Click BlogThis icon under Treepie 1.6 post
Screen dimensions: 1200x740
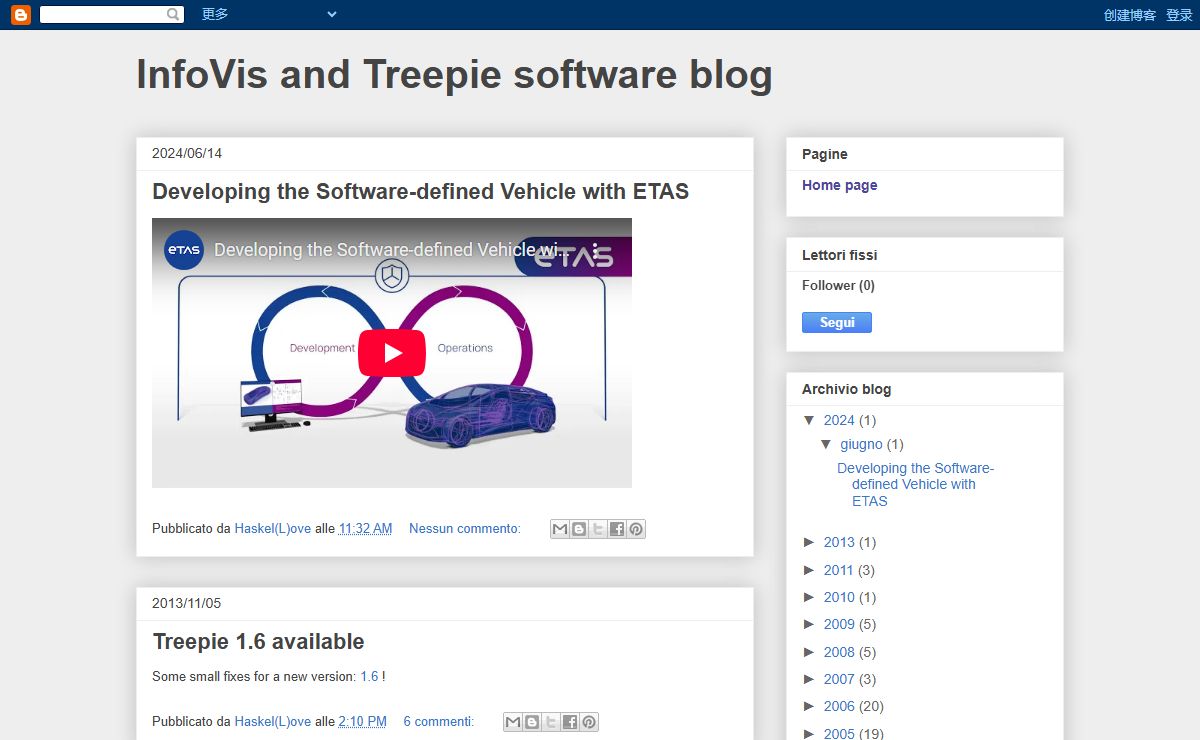pyautogui.click(x=532, y=722)
